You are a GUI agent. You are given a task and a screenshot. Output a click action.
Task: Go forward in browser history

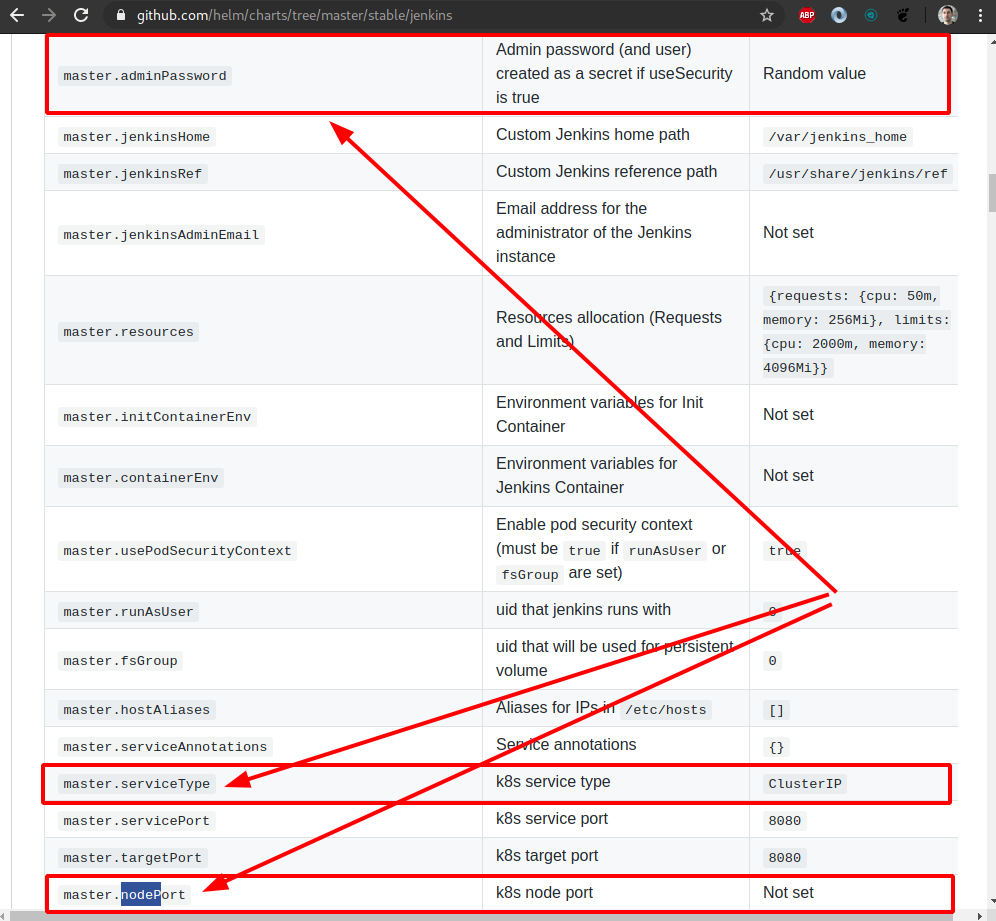[49, 15]
